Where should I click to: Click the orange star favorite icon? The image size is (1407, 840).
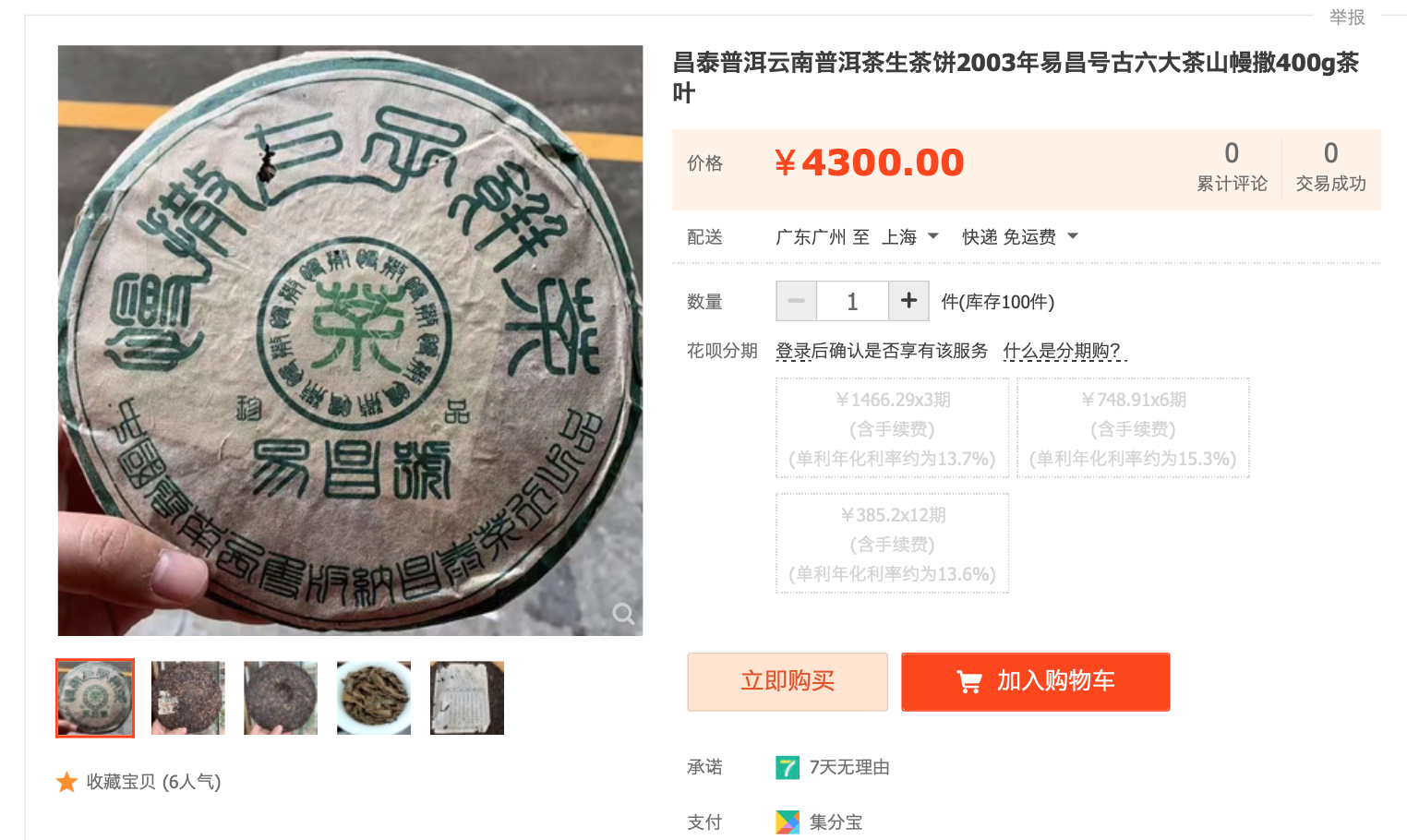tap(66, 782)
